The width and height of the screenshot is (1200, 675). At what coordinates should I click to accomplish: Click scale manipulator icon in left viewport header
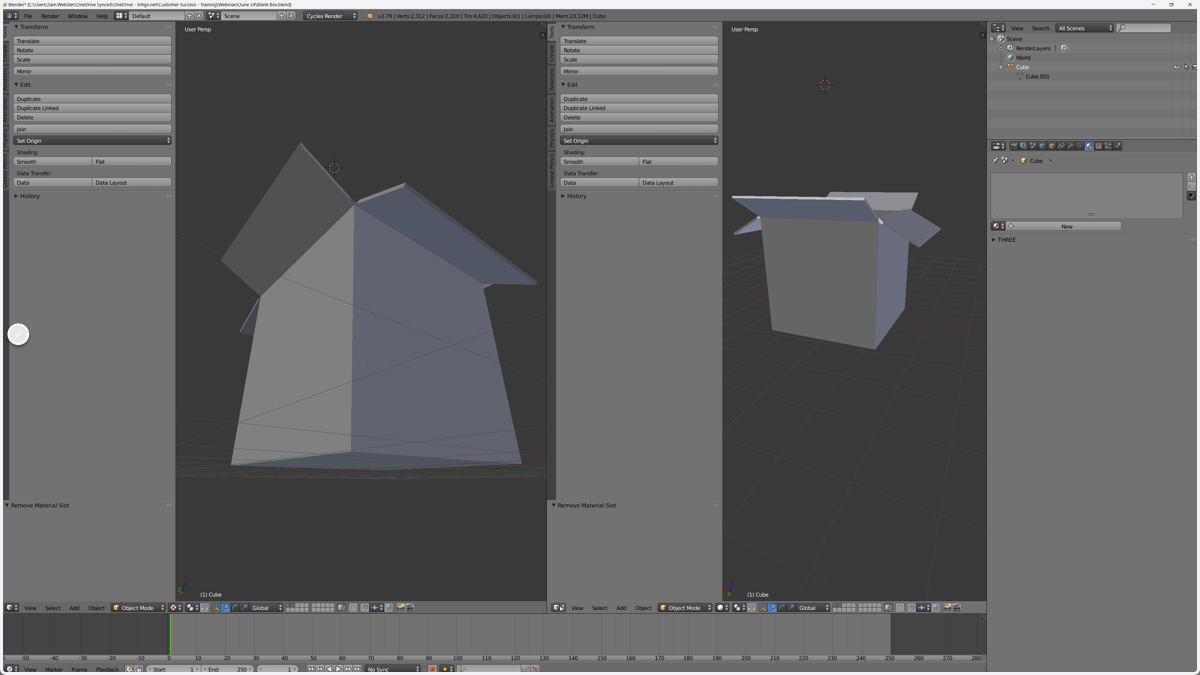(x=244, y=607)
